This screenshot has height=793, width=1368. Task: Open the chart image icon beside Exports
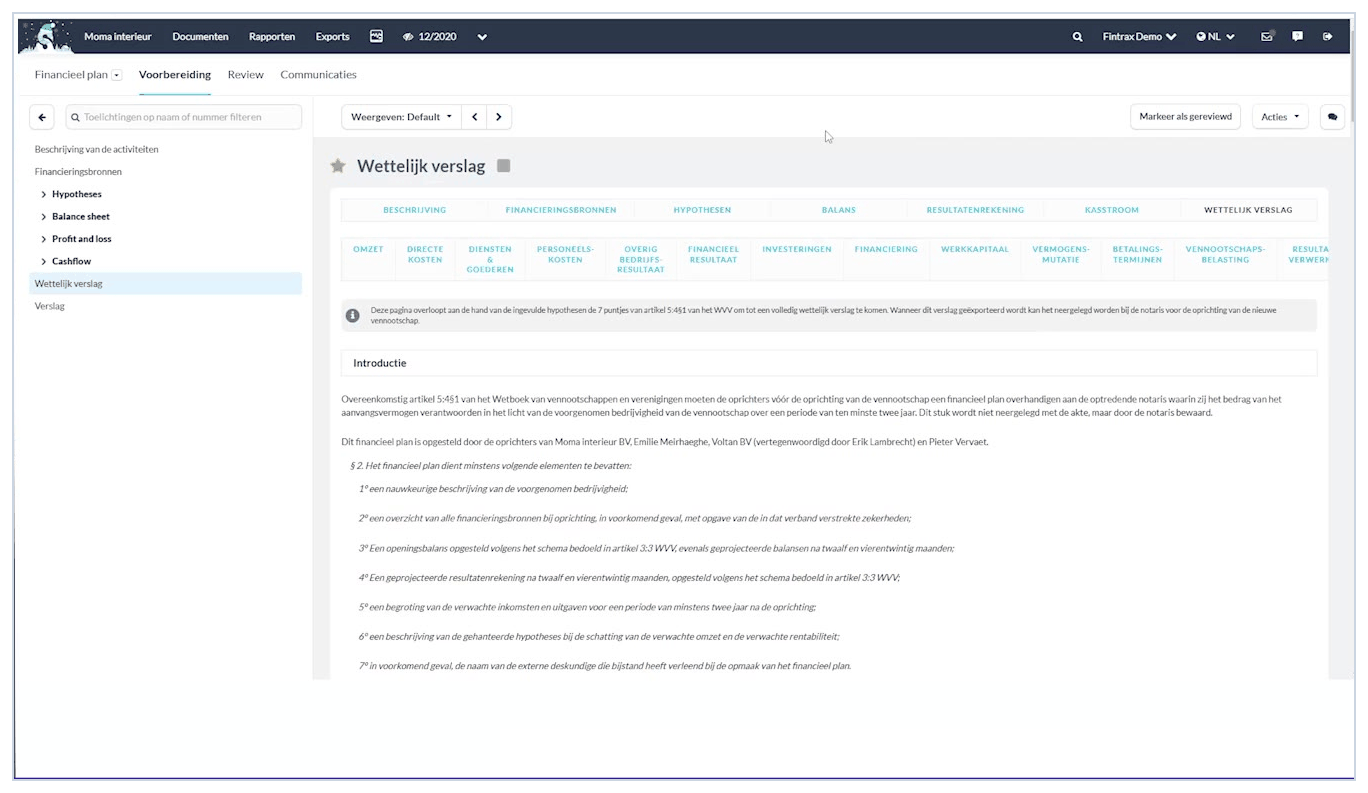click(377, 36)
